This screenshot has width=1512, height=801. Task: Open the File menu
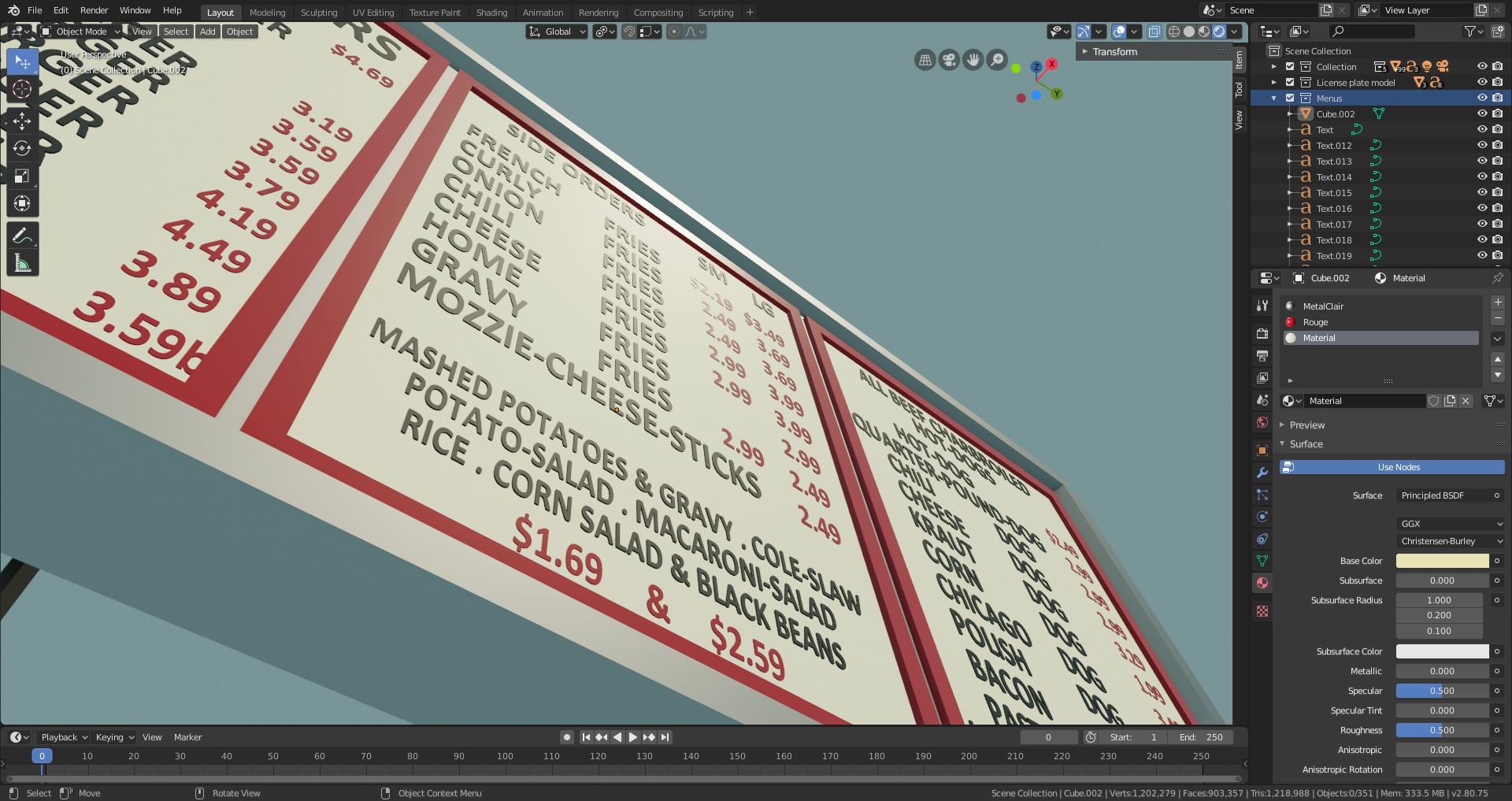click(35, 10)
